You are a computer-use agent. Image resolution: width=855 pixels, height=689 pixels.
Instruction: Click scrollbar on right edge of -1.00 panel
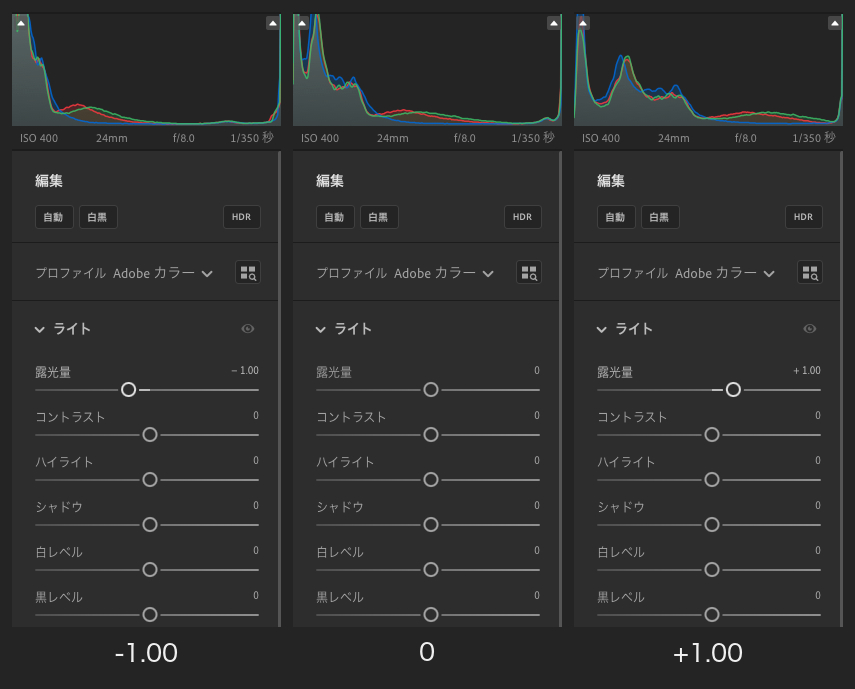pos(279,389)
